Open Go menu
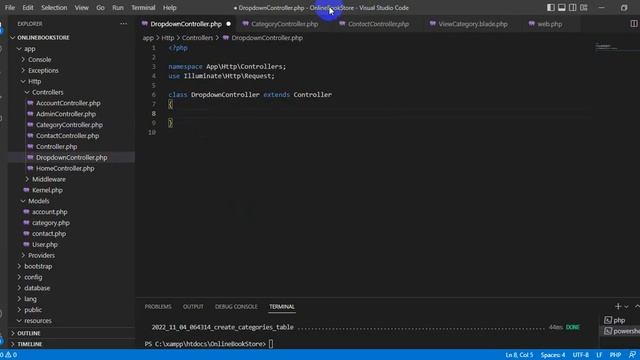Image resolution: width=640 pixels, height=360 pixels. [x=100, y=7]
